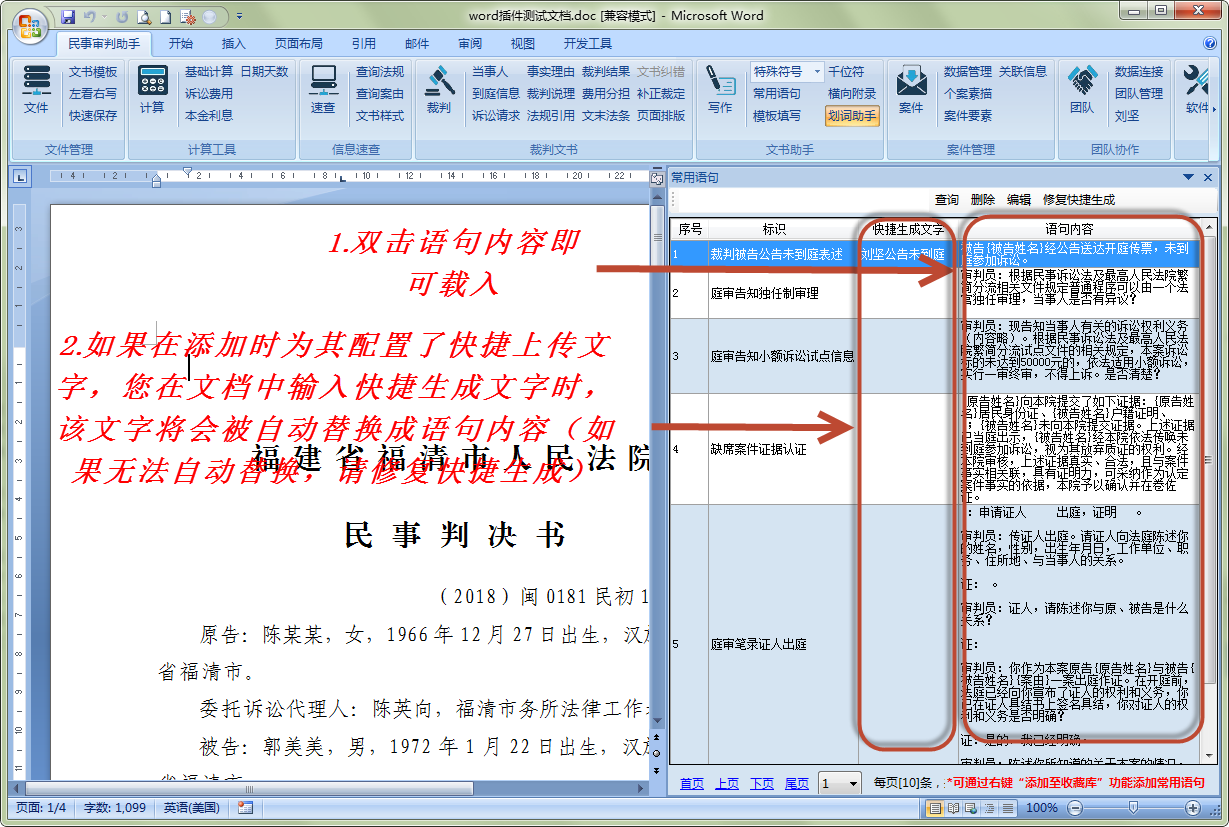The height and width of the screenshot is (827, 1229).
Task: Switch to the 民事审判助手 tab
Action: (x=104, y=44)
